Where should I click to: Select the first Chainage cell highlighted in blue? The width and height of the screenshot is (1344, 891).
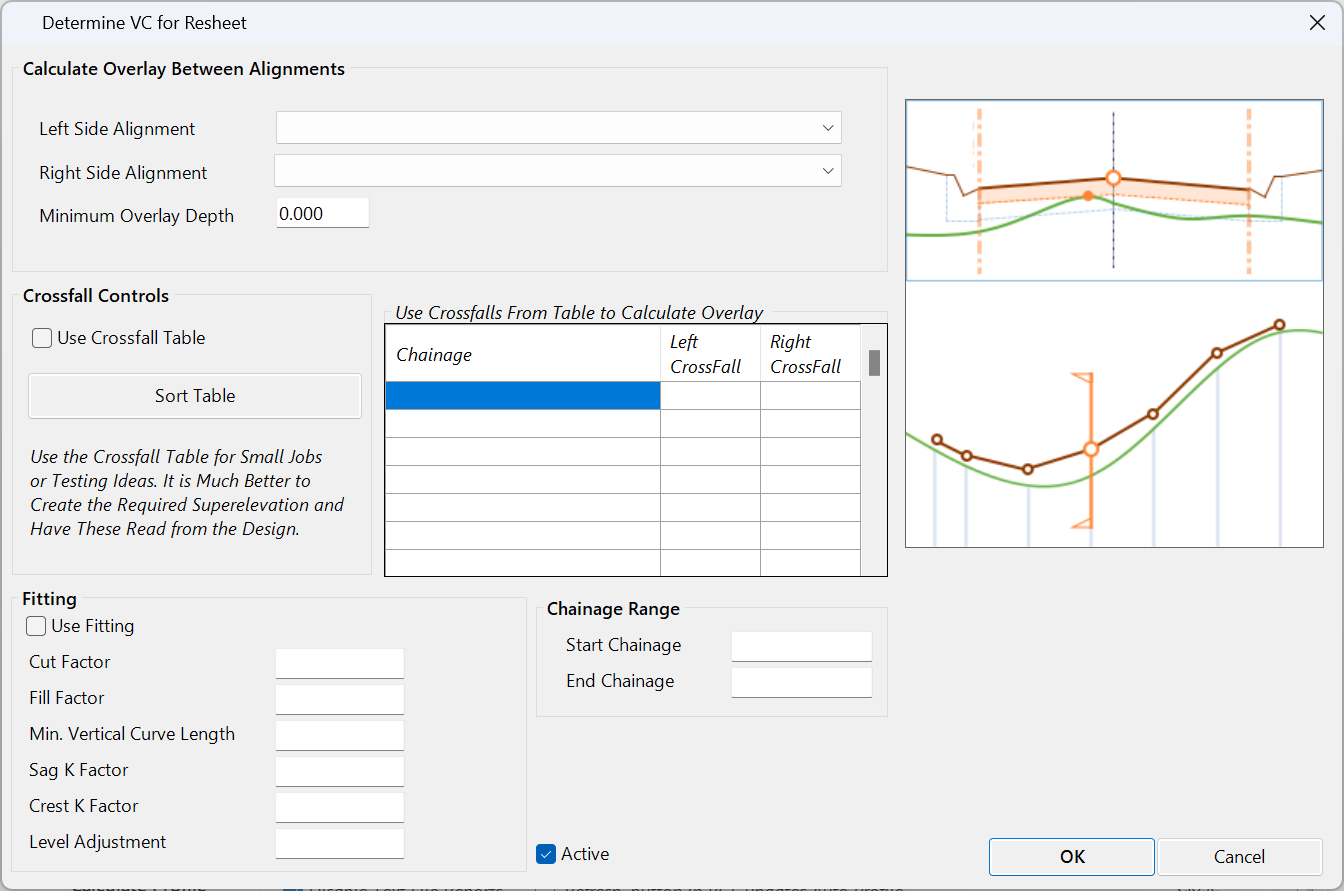tap(523, 396)
